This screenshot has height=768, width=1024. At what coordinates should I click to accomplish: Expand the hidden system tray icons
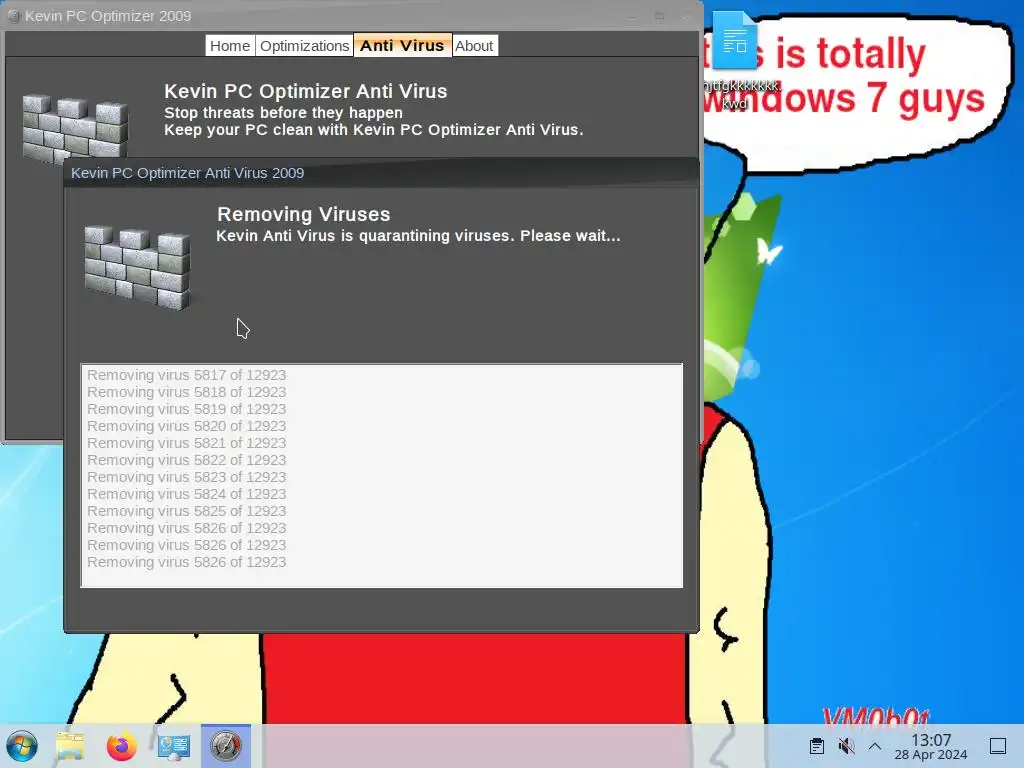tap(875, 746)
